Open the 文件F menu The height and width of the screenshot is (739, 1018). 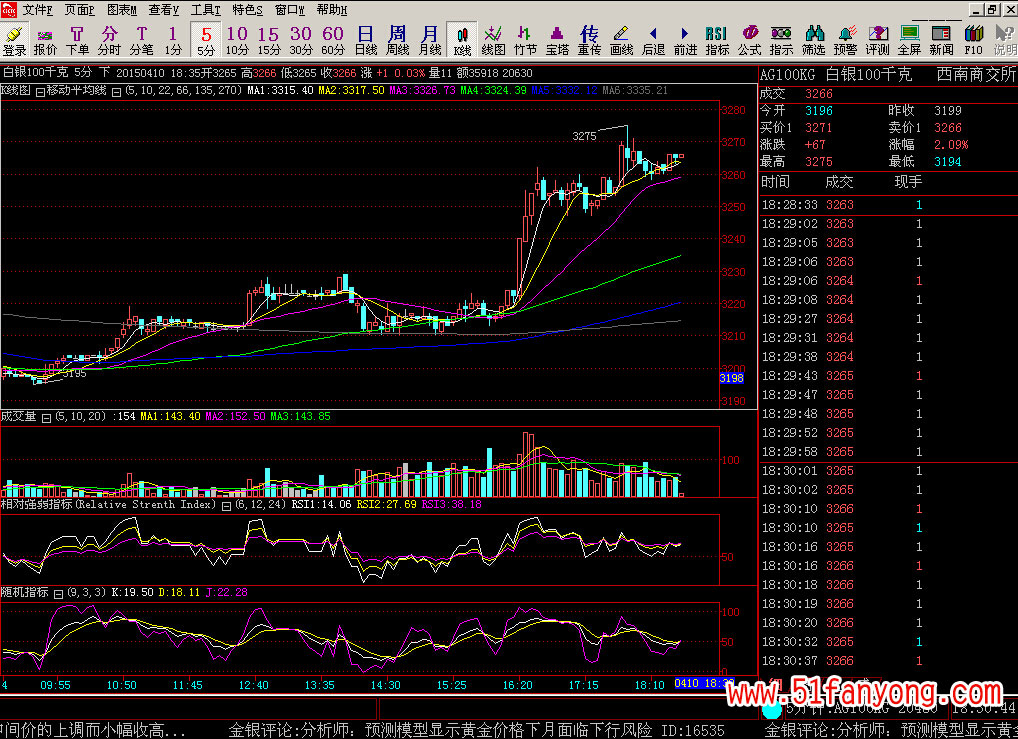tap(38, 10)
